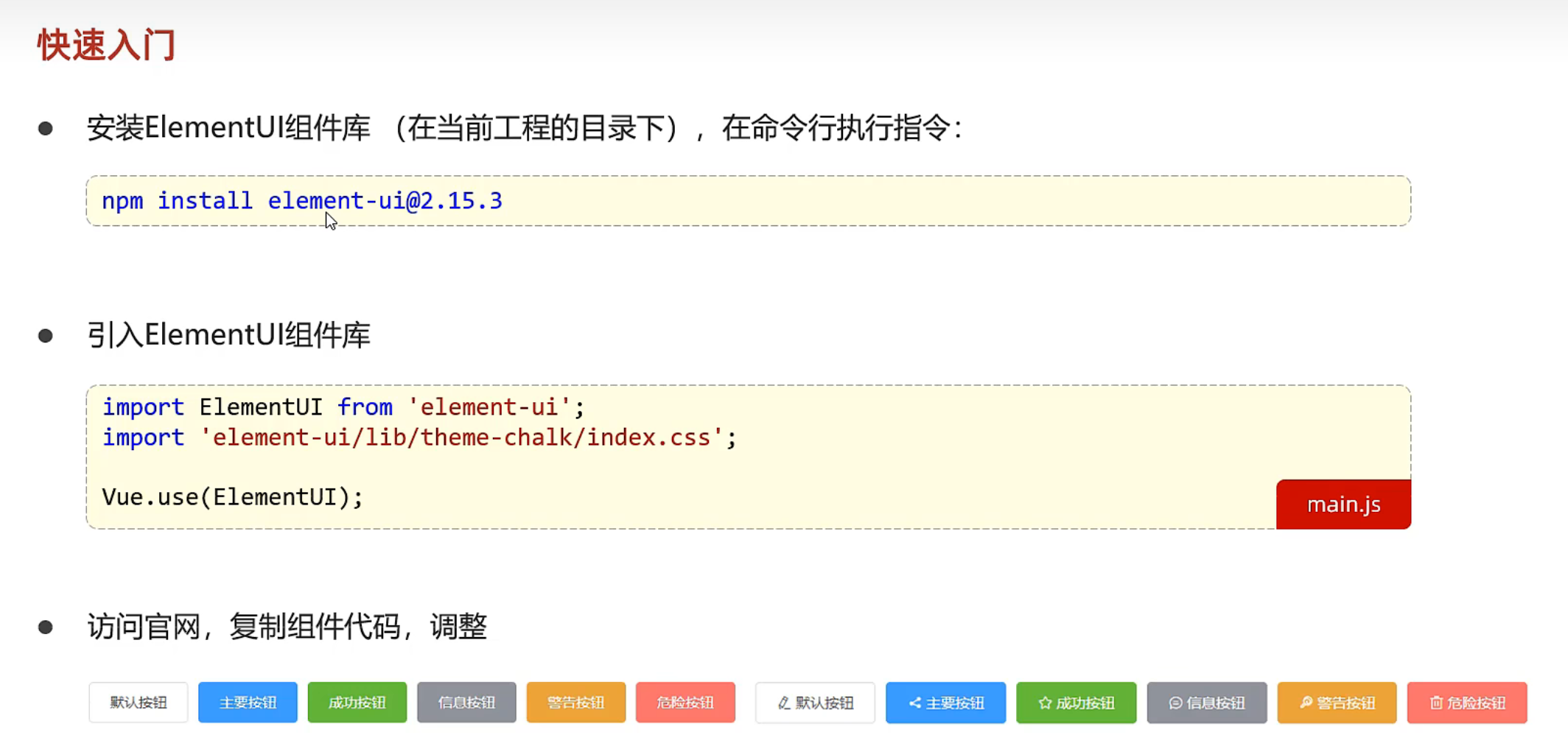
Task: Click the bullet text 引入ElementUI组件库
Action: coord(228,335)
